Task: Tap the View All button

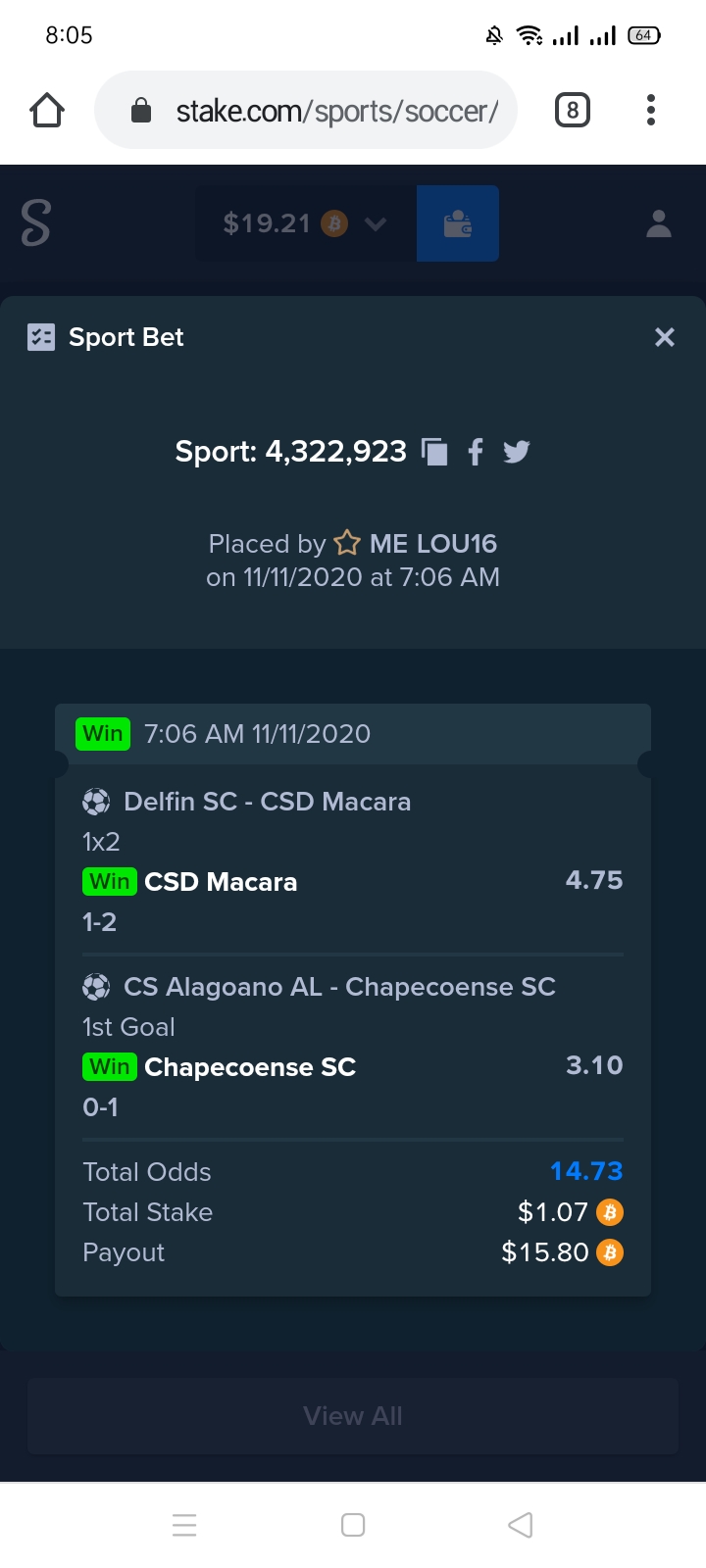Action: click(353, 1416)
